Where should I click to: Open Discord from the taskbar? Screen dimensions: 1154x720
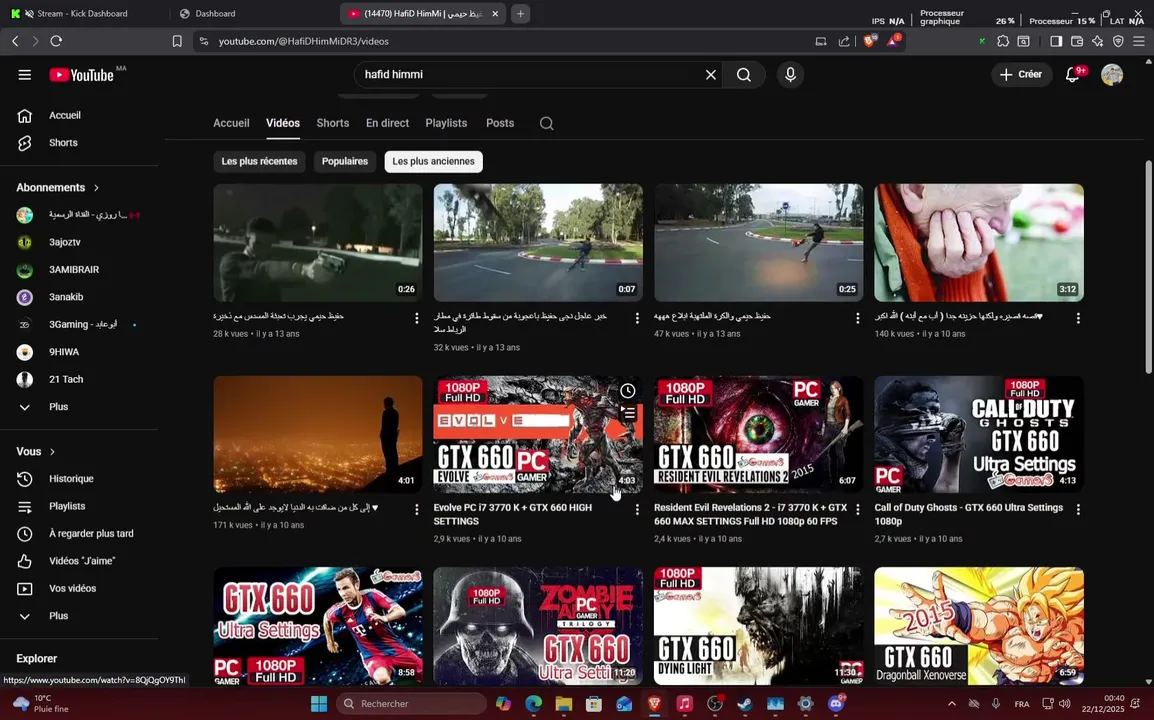pyautogui.click(x=835, y=704)
